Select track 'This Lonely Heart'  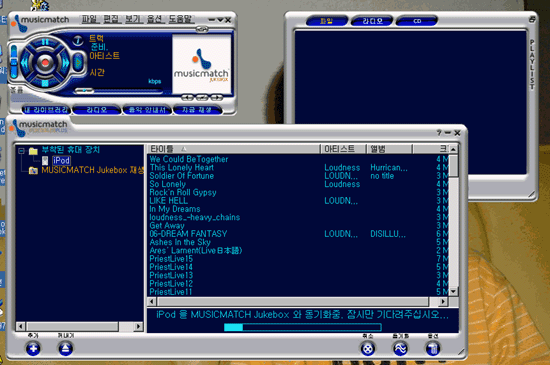pos(299,168)
